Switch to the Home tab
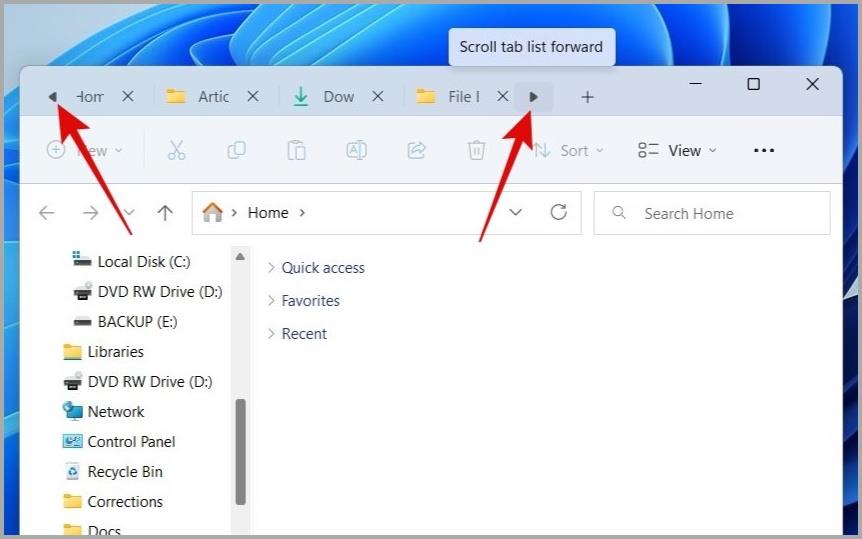862x539 pixels. click(91, 97)
